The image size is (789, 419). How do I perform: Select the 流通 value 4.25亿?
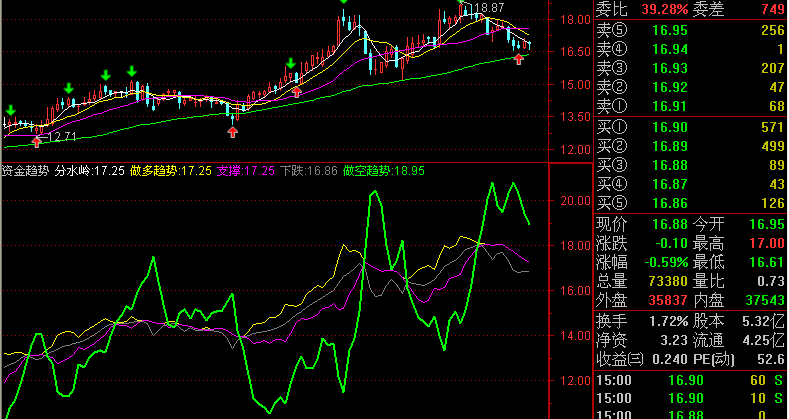[763, 340]
